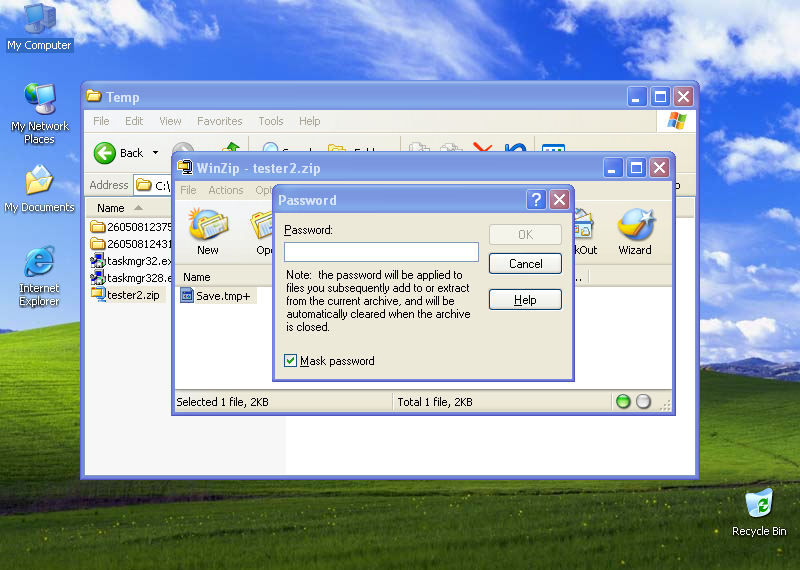Click the gray status light in WinZip

(643, 402)
